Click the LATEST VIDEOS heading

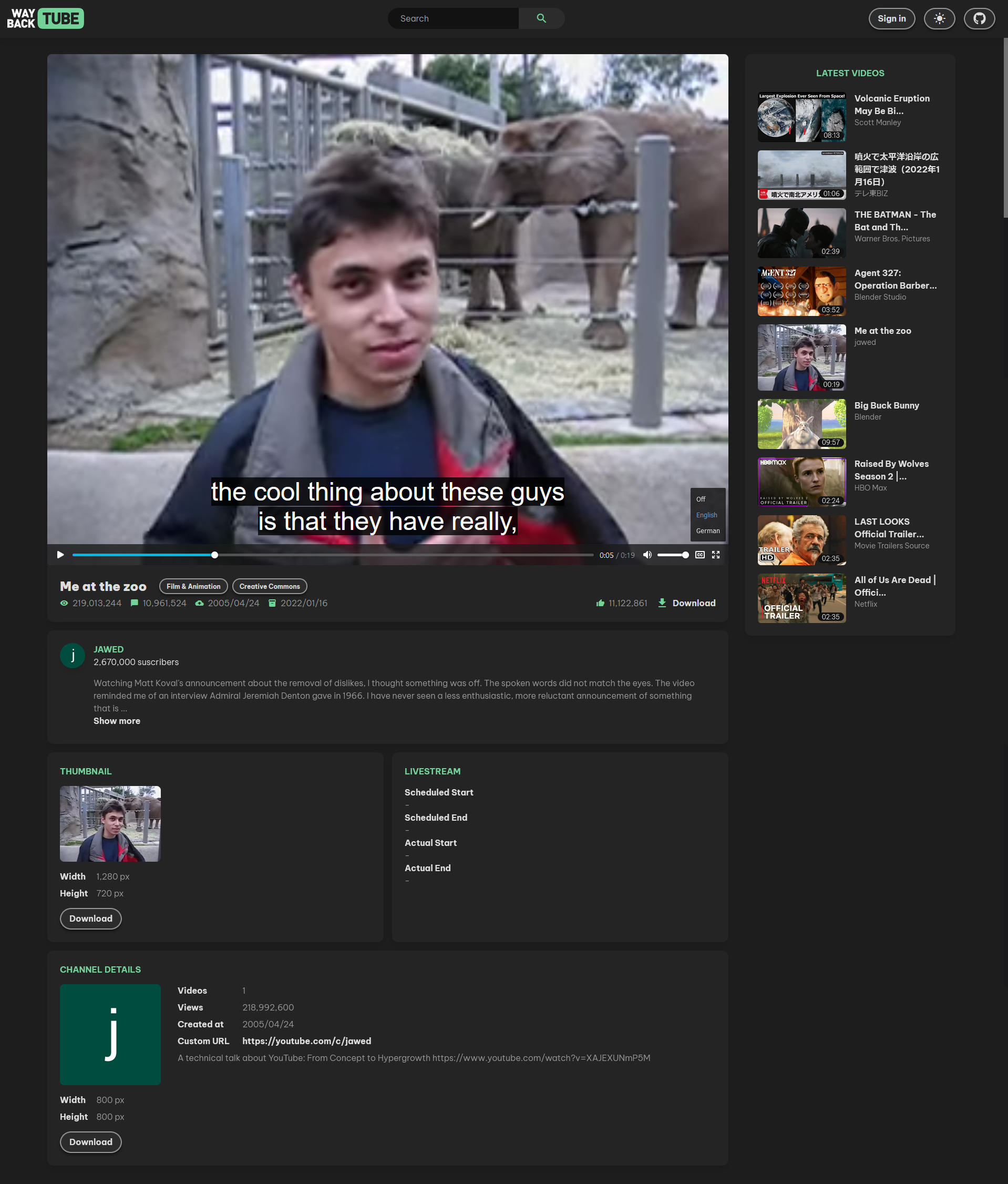point(850,73)
